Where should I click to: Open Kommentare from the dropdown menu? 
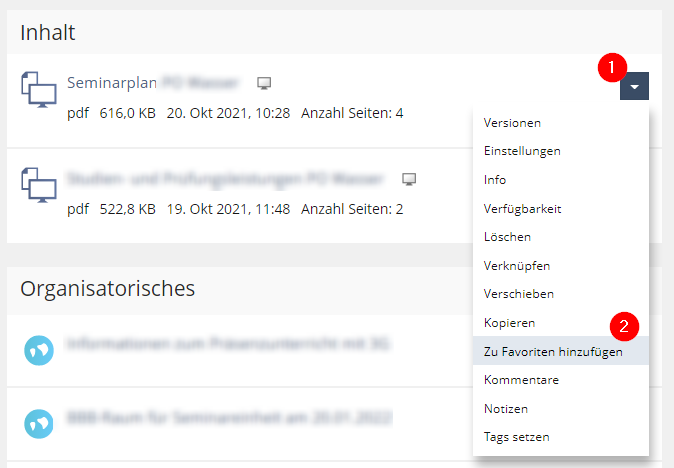tap(521, 380)
